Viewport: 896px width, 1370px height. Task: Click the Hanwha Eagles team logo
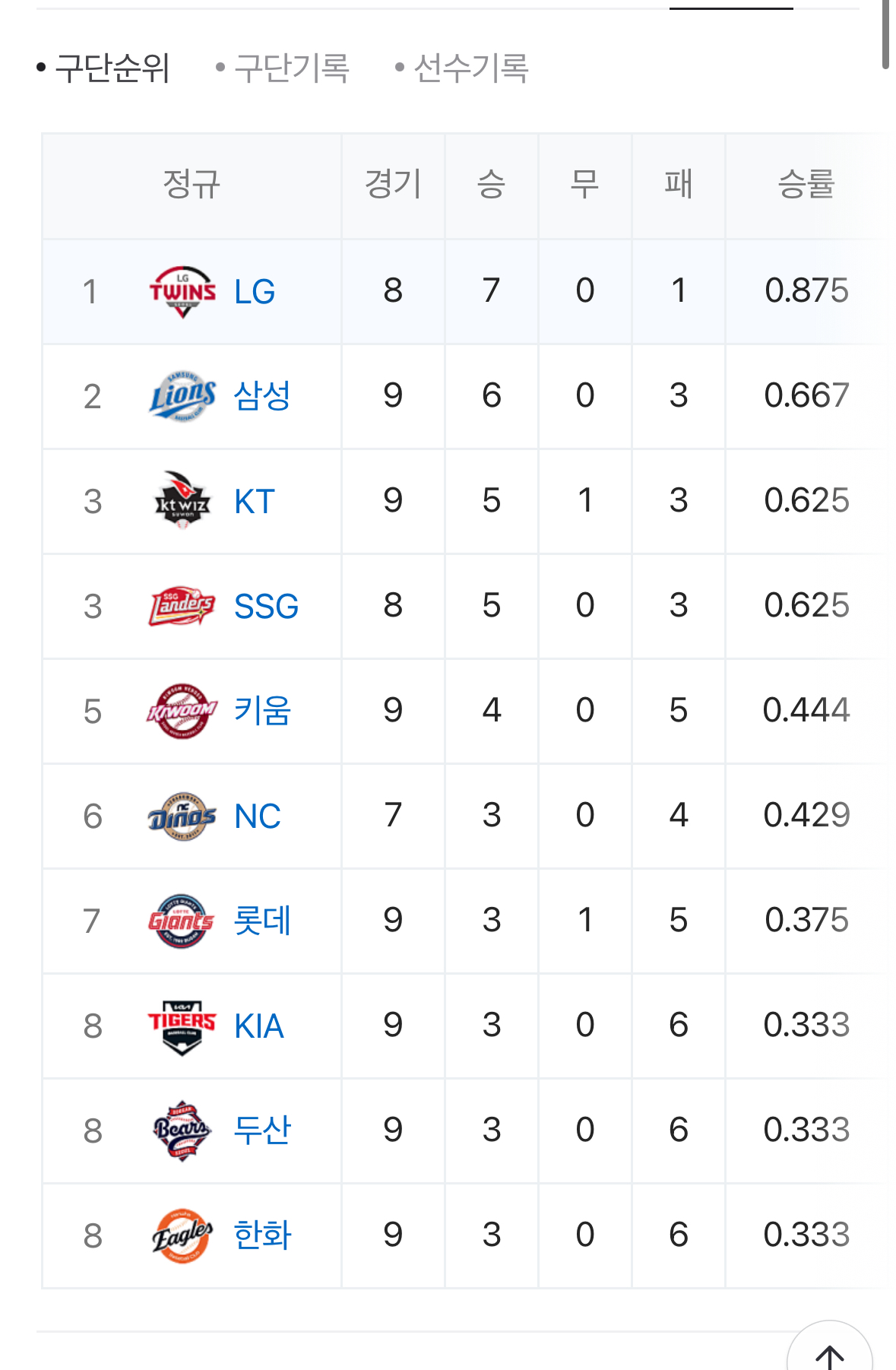click(182, 1235)
